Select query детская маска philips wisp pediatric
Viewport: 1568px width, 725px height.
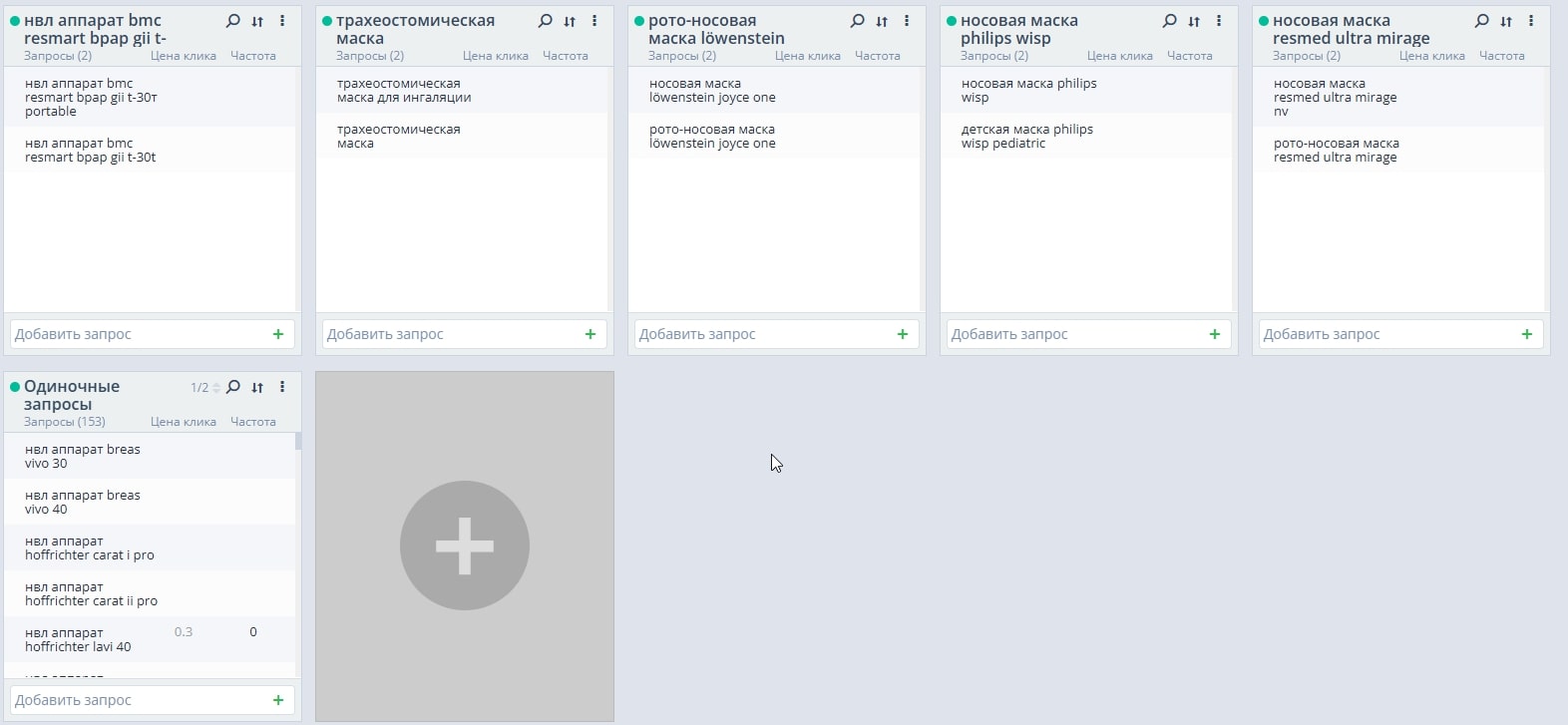(1026, 137)
